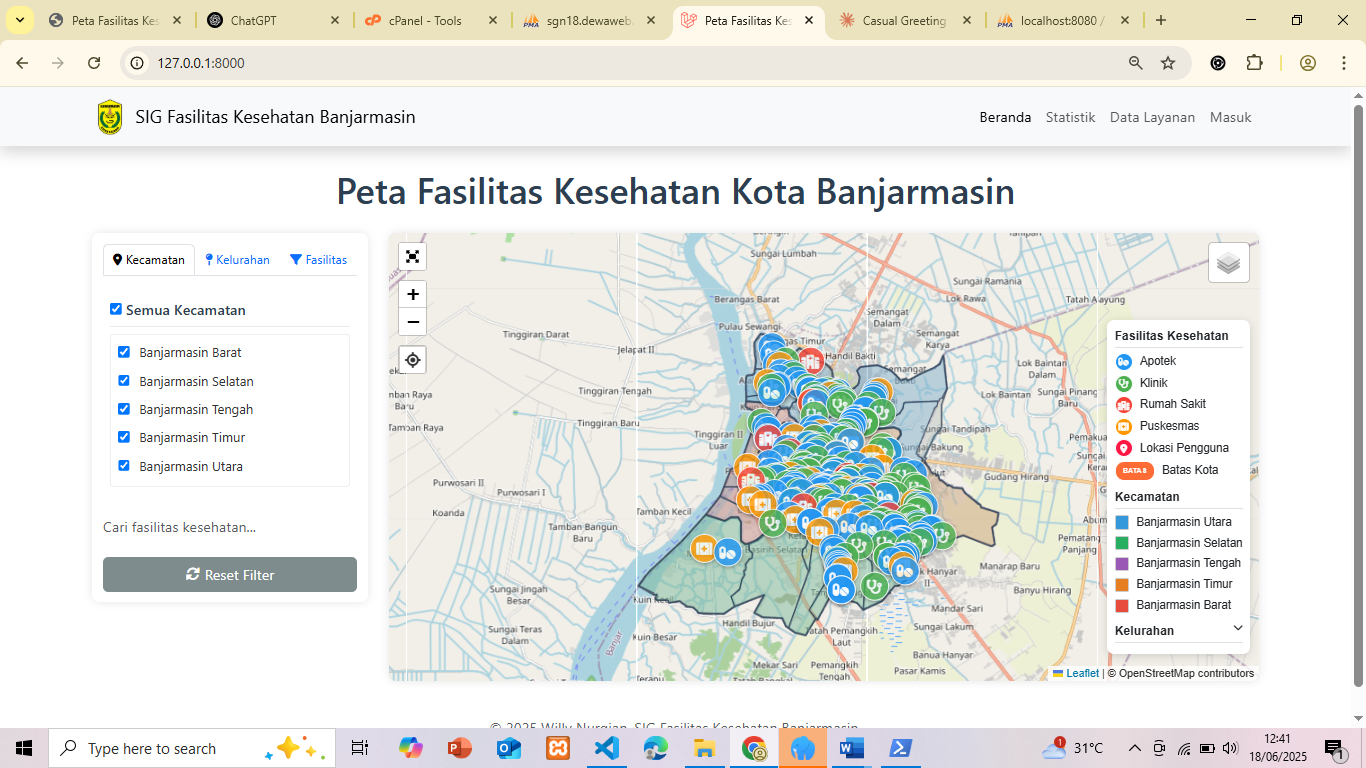Click the Rumah Sakit icon in the legend
The image size is (1366, 768).
pos(1124,404)
